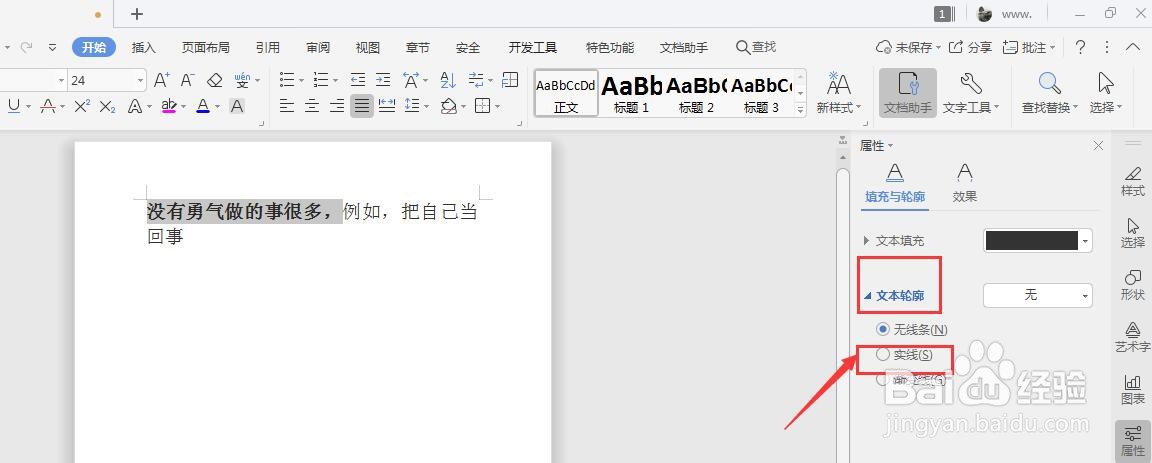This screenshot has width=1152, height=463.
Task: Decrease paragraph indent
Action: click(x=358, y=79)
